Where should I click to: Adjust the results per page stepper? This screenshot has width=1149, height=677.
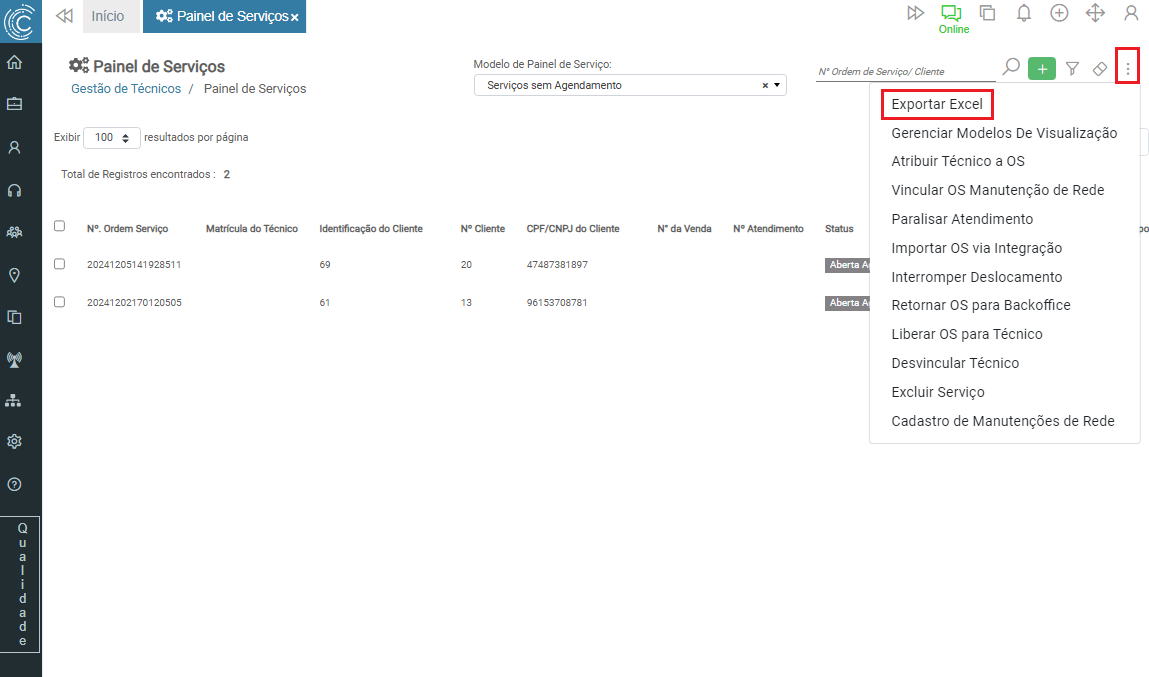click(125, 138)
